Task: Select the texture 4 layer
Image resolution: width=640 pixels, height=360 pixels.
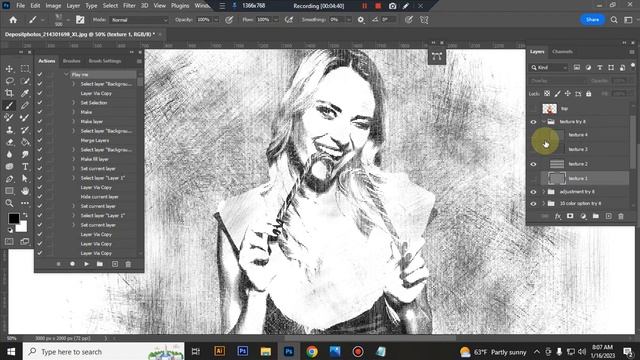Action: (x=578, y=135)
